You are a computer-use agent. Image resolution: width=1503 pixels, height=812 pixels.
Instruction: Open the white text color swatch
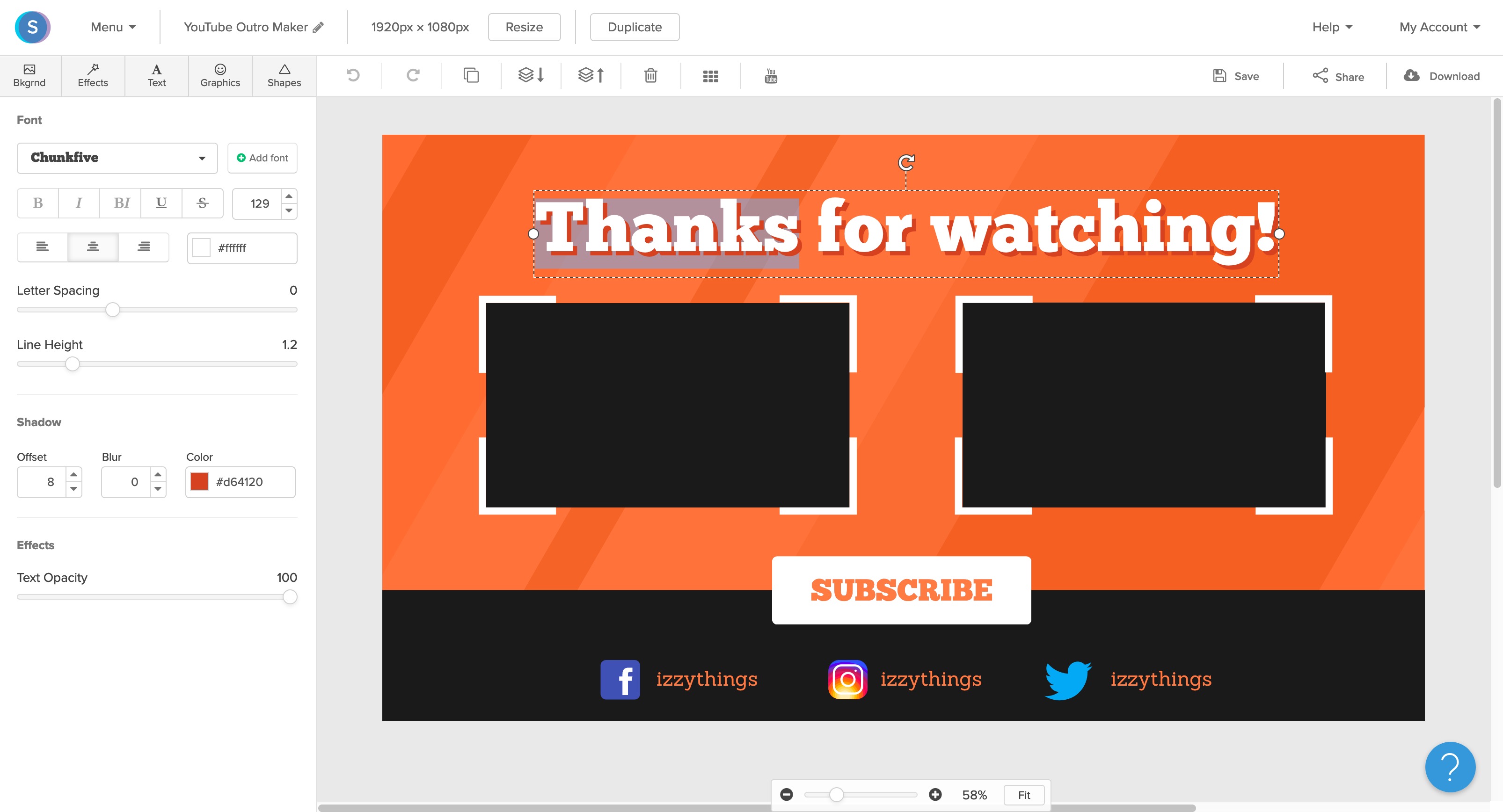tap(201, 248)
